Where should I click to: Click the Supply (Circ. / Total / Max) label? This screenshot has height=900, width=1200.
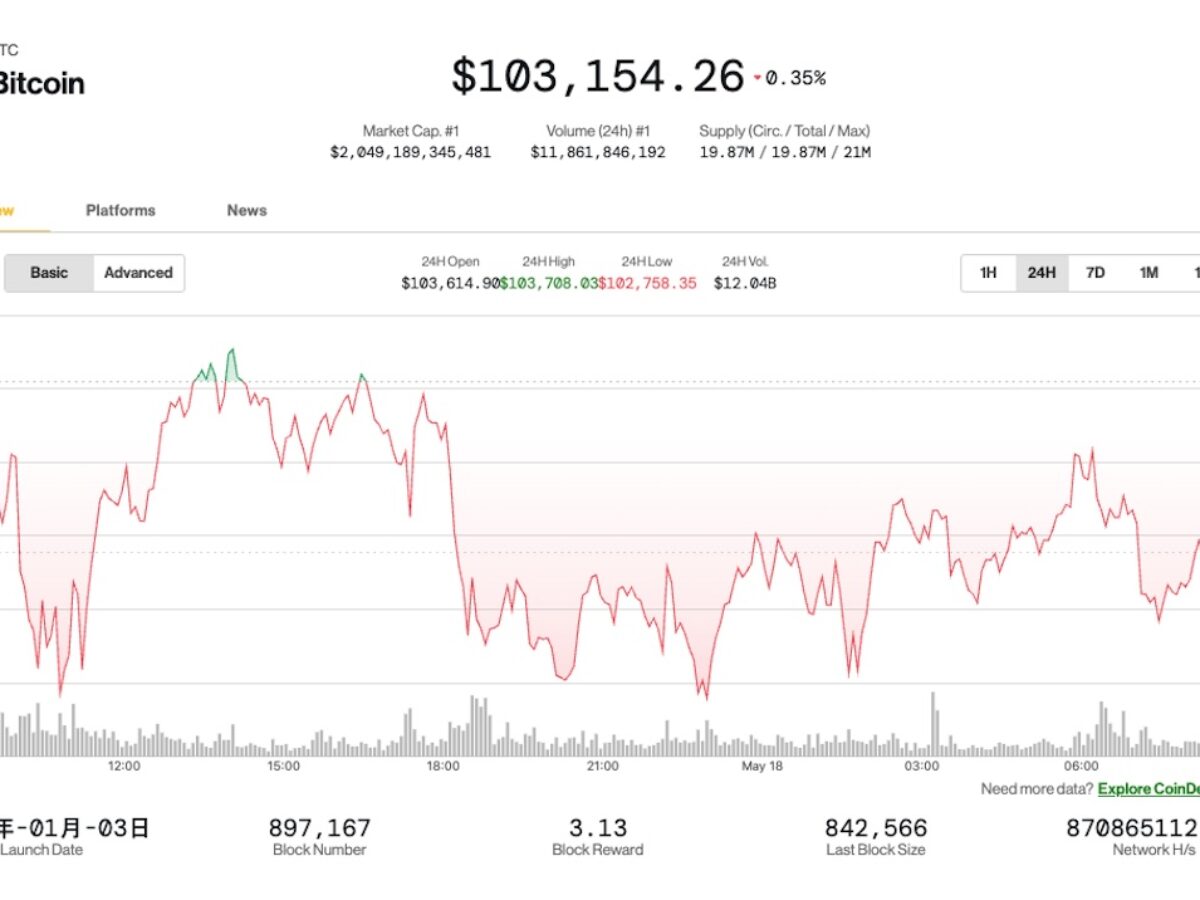tap(785, 131)
